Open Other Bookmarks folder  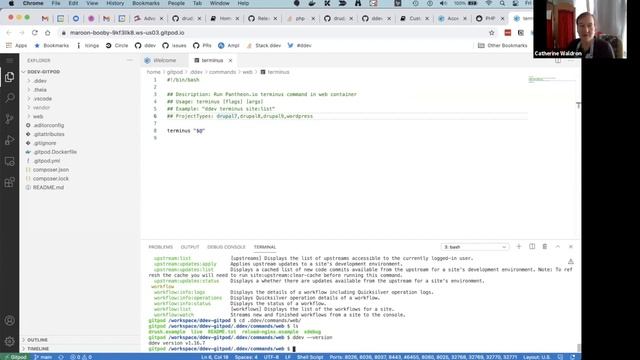(x=502, y=45)
